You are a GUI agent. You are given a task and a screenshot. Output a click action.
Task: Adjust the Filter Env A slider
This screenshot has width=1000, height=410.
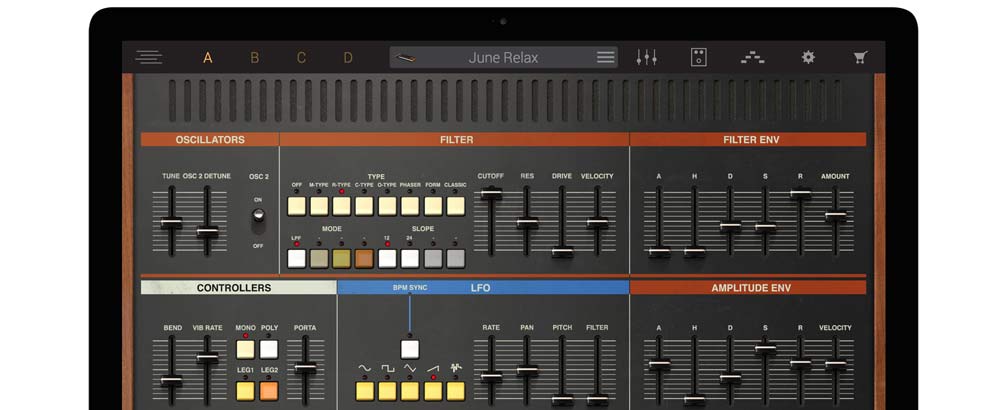point(659,252)
